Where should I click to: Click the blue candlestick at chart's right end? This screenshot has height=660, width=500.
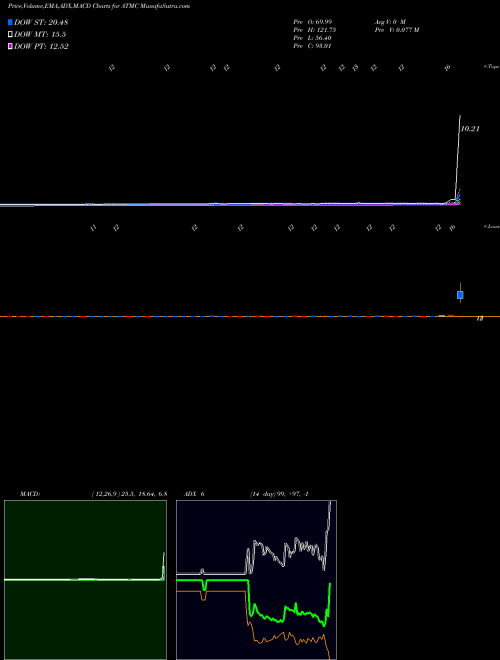(x=460, y=294)
